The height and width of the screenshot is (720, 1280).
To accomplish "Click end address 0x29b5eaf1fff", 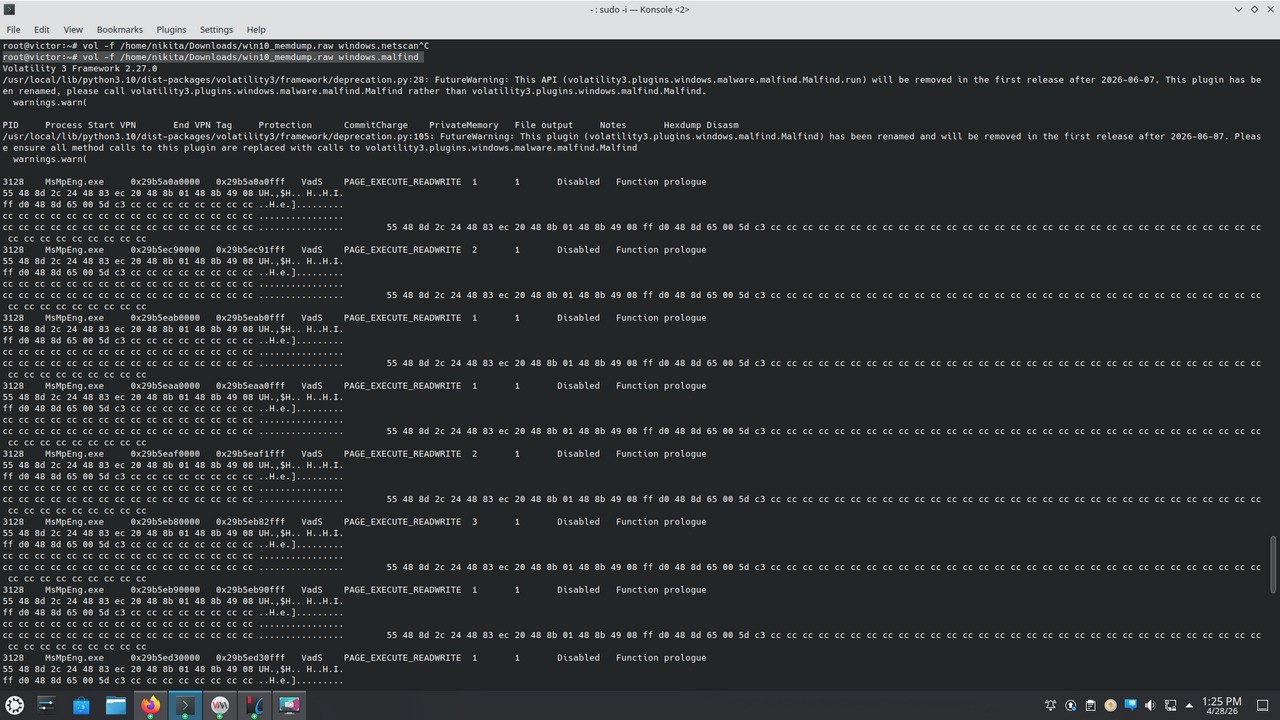I will [x=250, y=454].
